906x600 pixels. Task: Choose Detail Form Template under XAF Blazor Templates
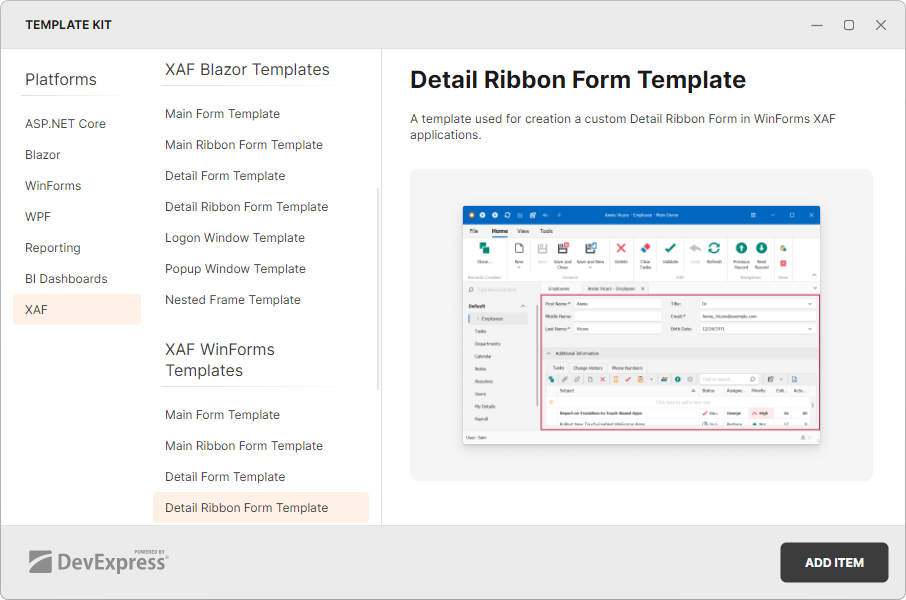224,175
